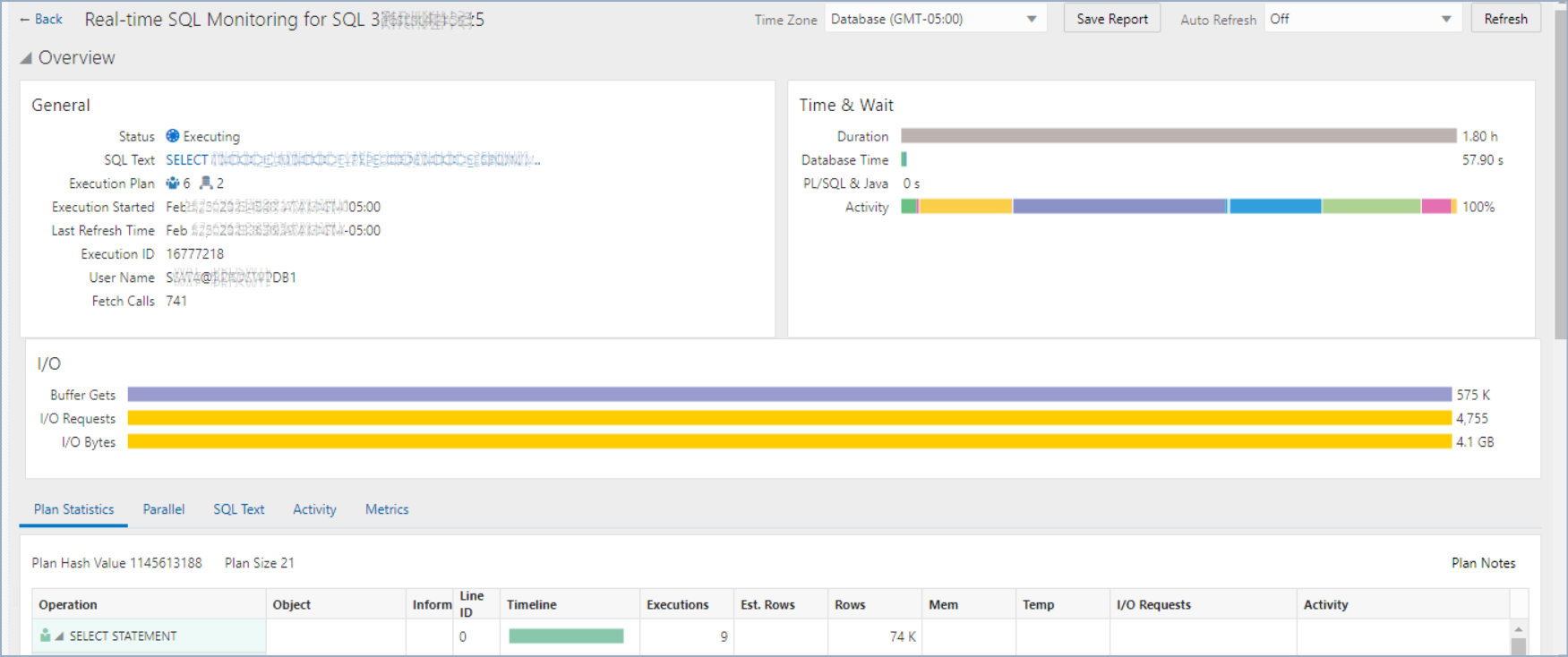Select the Metrics tab

[387, 509]
